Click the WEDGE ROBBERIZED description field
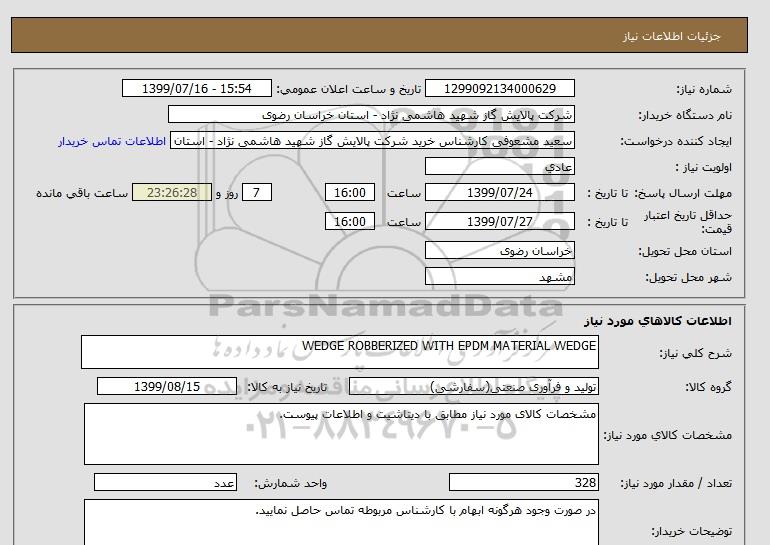 [x=340, y=352]
